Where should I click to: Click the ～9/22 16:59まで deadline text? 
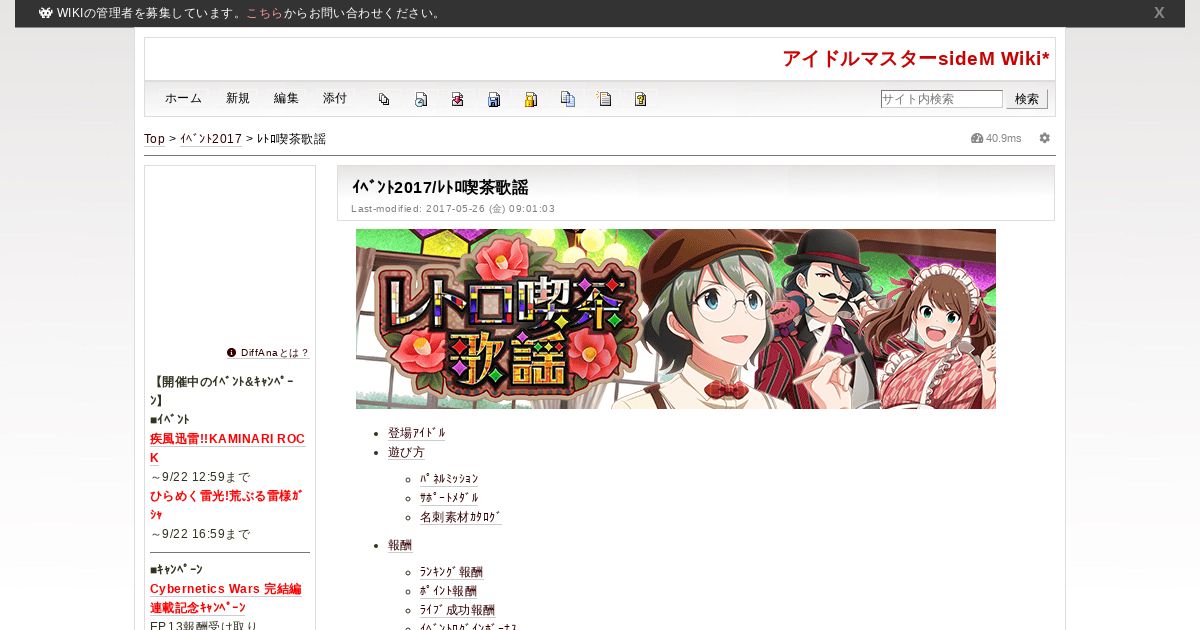[x=200, y=534]
